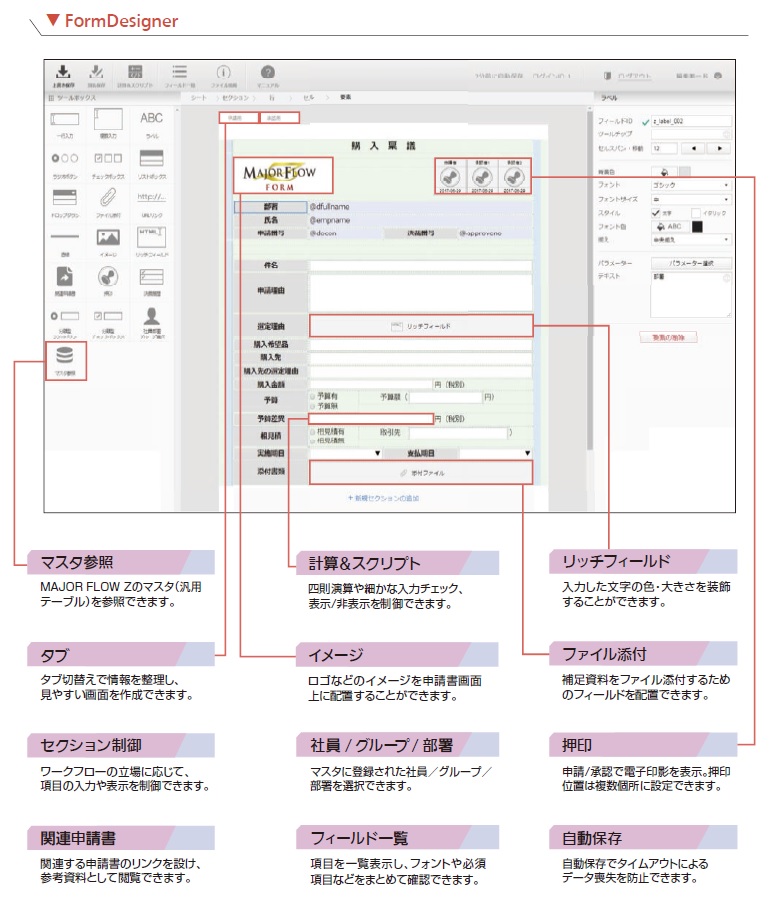Open the alignment dropdown in properties
771x907 pixels.
point(690,240)
